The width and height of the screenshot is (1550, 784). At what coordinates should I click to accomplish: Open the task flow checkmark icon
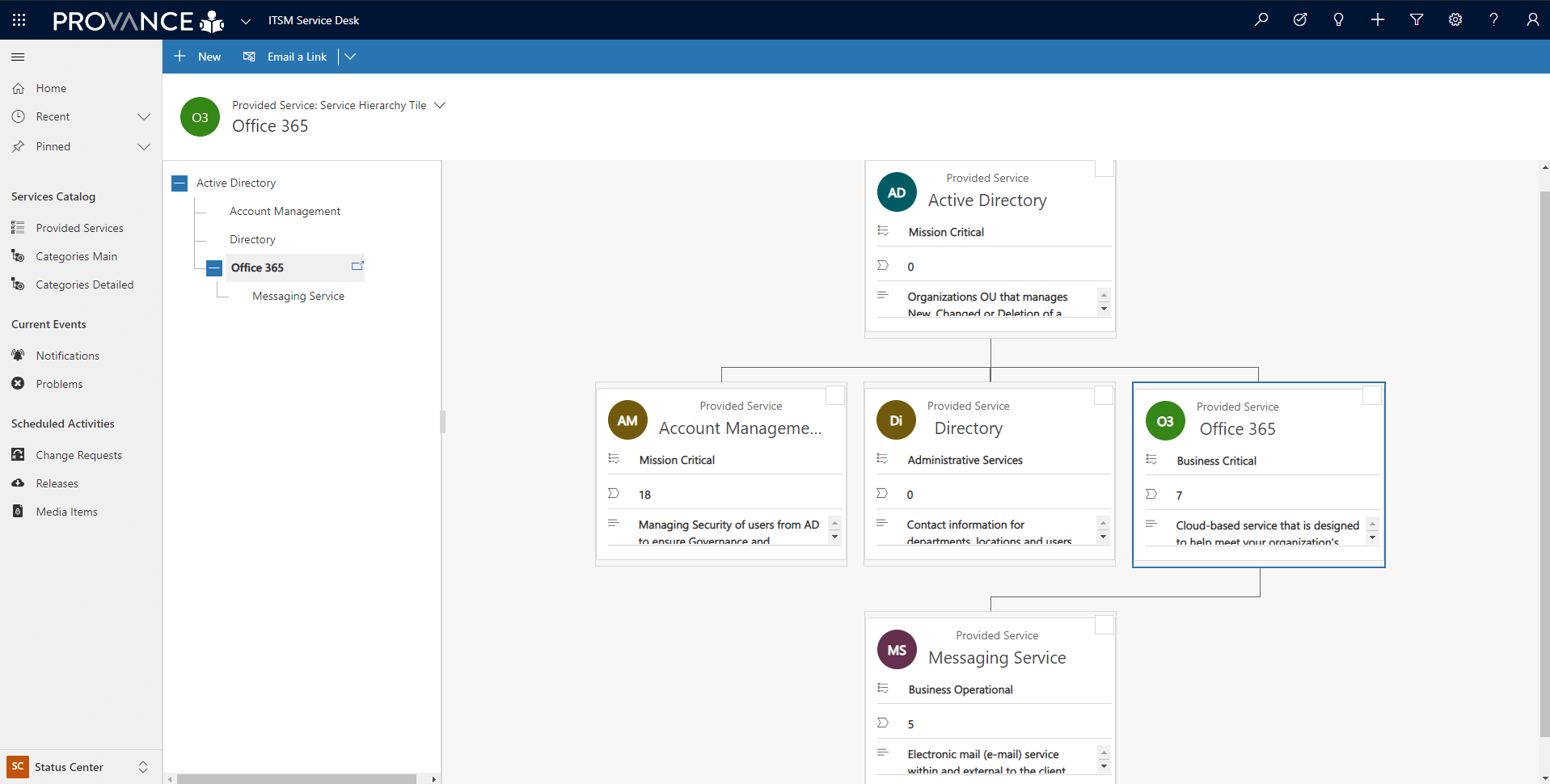(1300, 19)
